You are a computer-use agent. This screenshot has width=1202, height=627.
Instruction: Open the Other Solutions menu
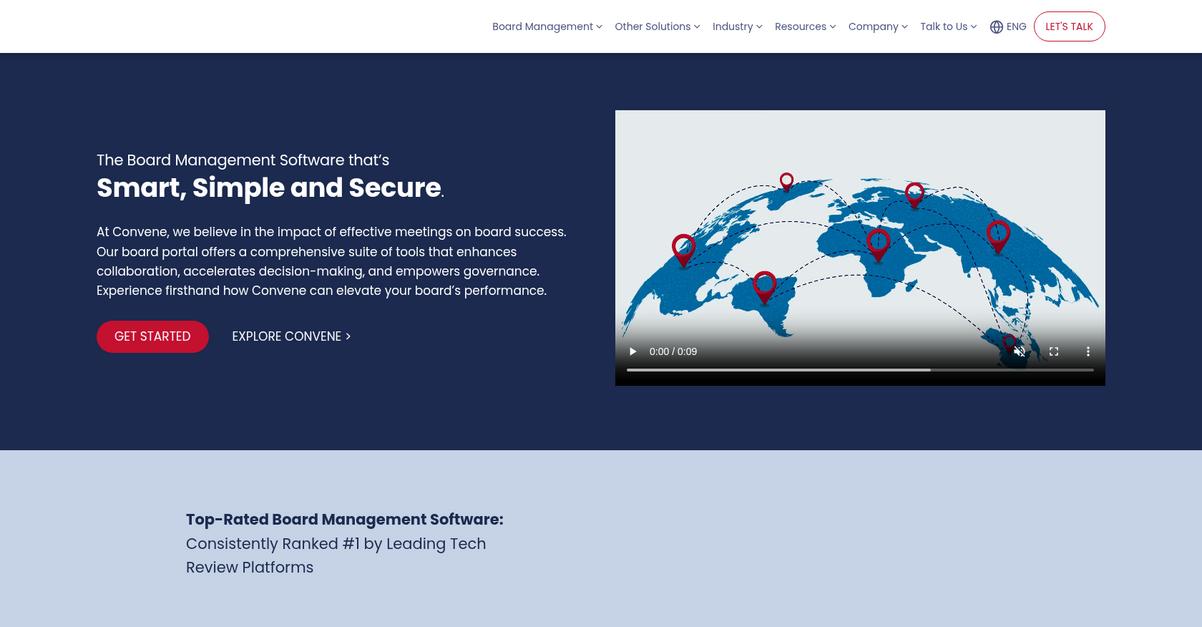tap(657, 27)
